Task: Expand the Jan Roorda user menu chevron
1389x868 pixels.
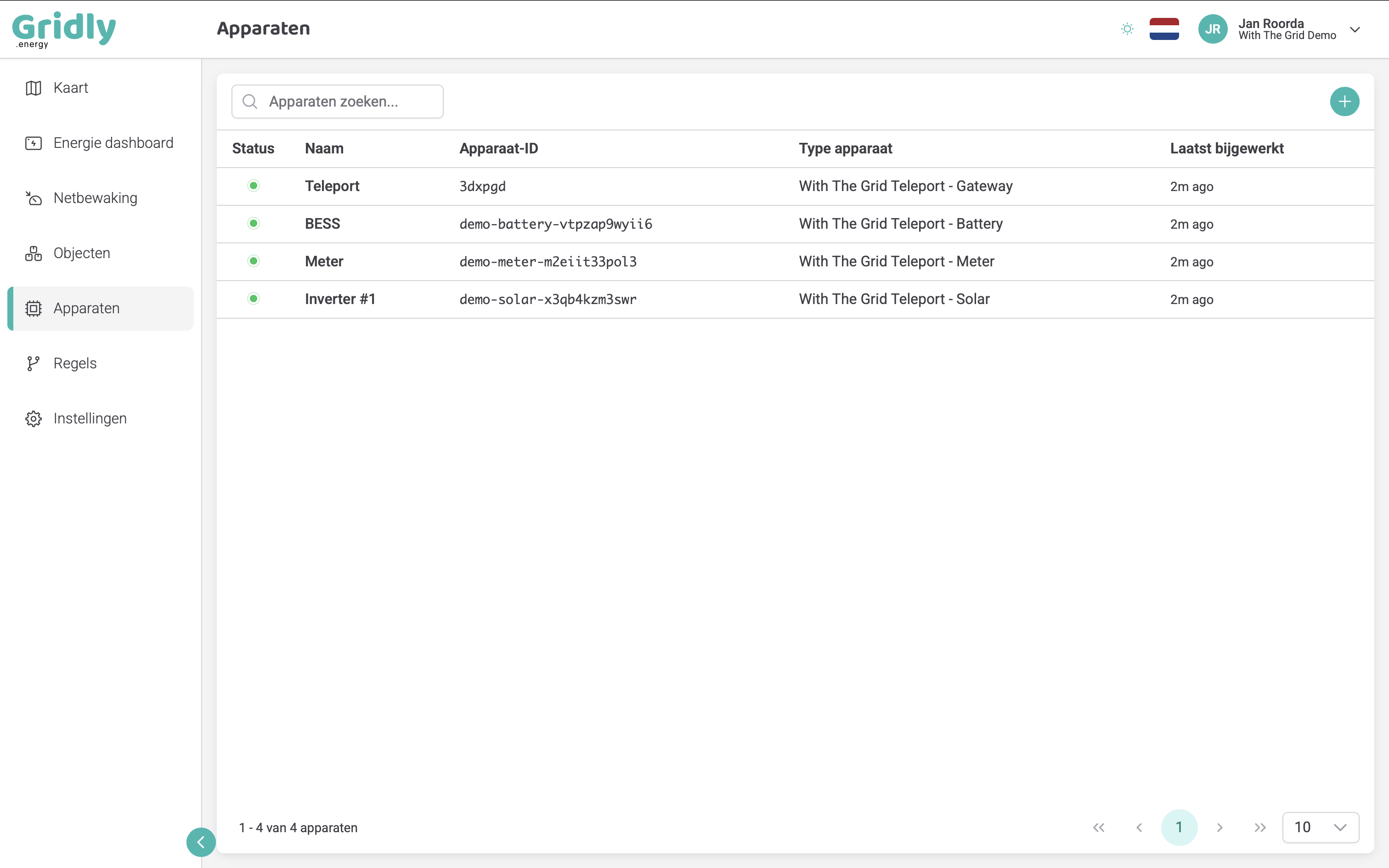Action: click(1355, 30)
